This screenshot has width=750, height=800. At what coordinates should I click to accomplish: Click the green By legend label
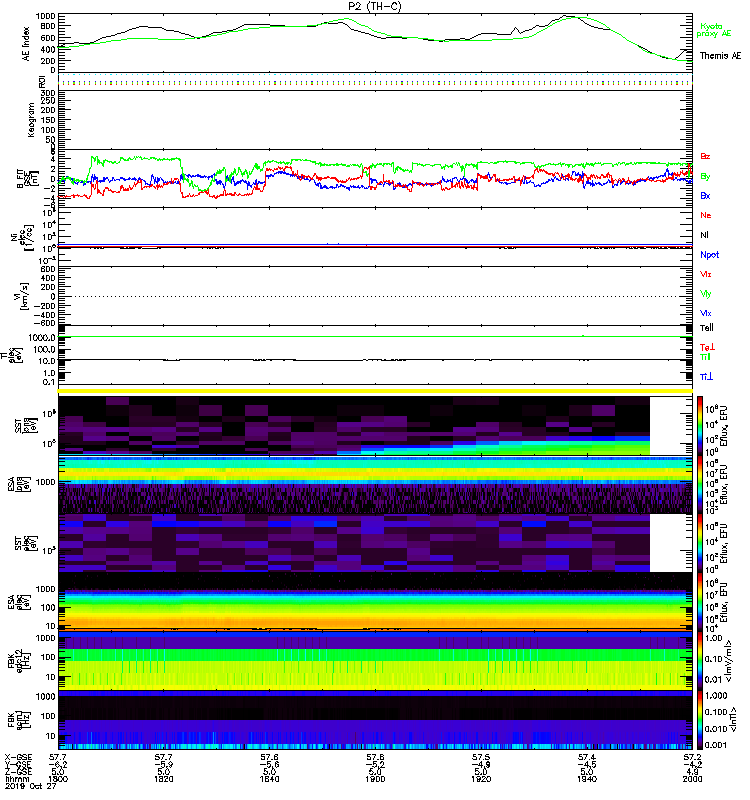click(705, 176)
